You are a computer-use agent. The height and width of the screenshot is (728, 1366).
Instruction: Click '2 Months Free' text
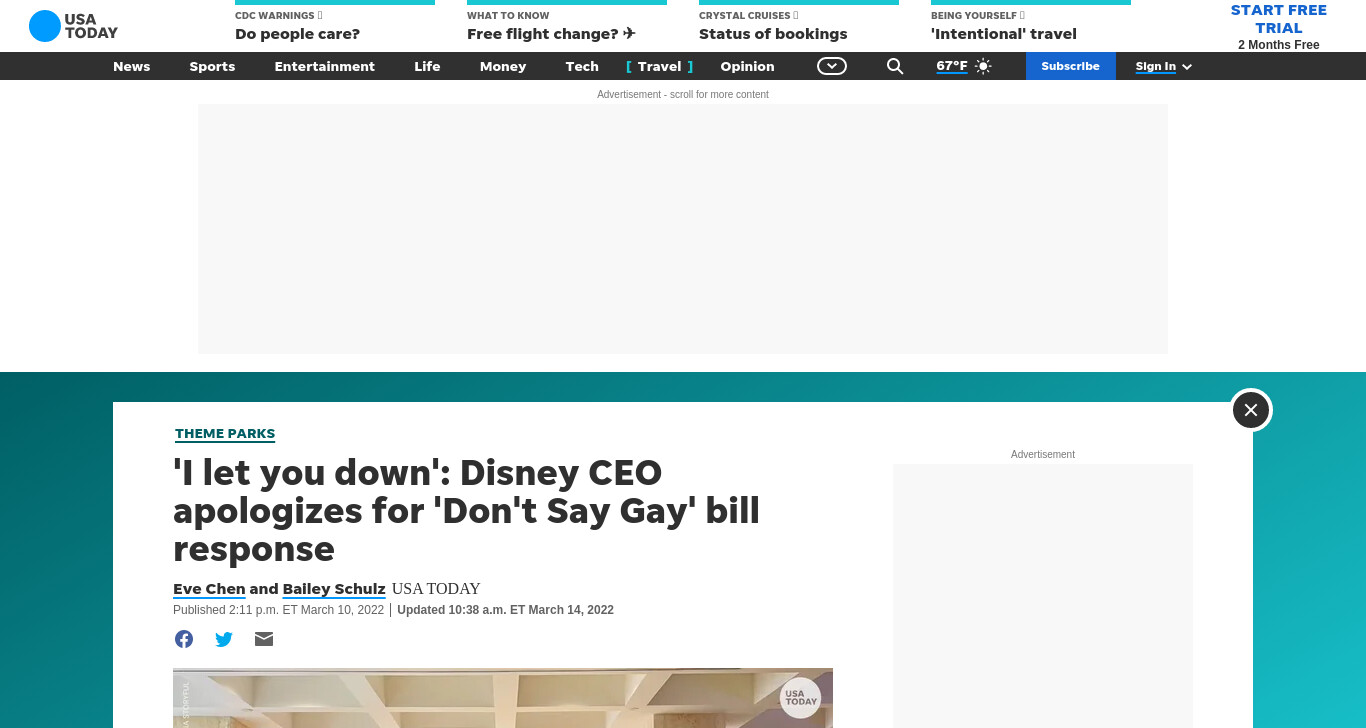pyautogui.click(x=1278, y=45)
